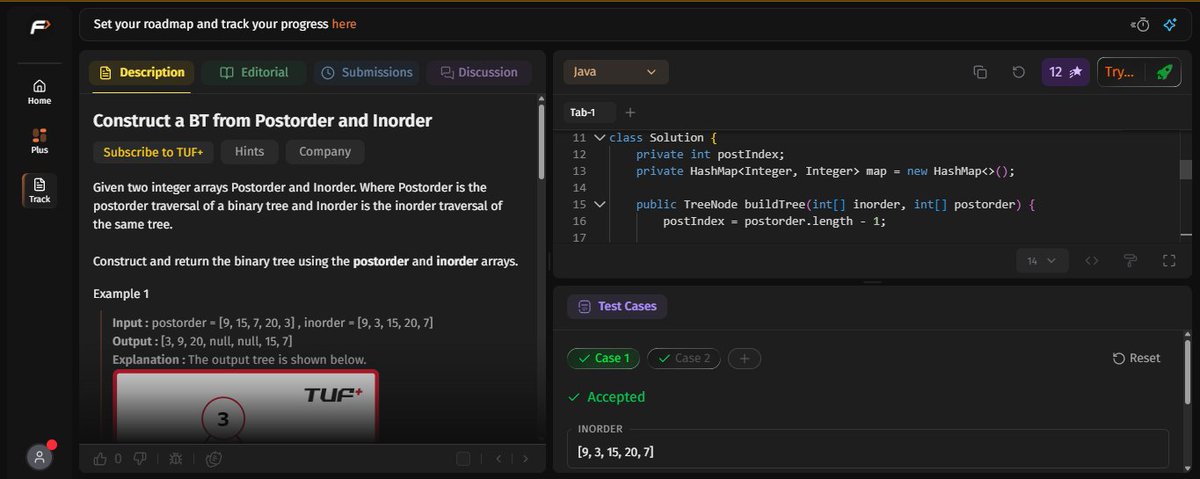Add a new editor tab with plus
This screenshot has height=479, width=1200.
pyautogui.click(x=630, y=112)
